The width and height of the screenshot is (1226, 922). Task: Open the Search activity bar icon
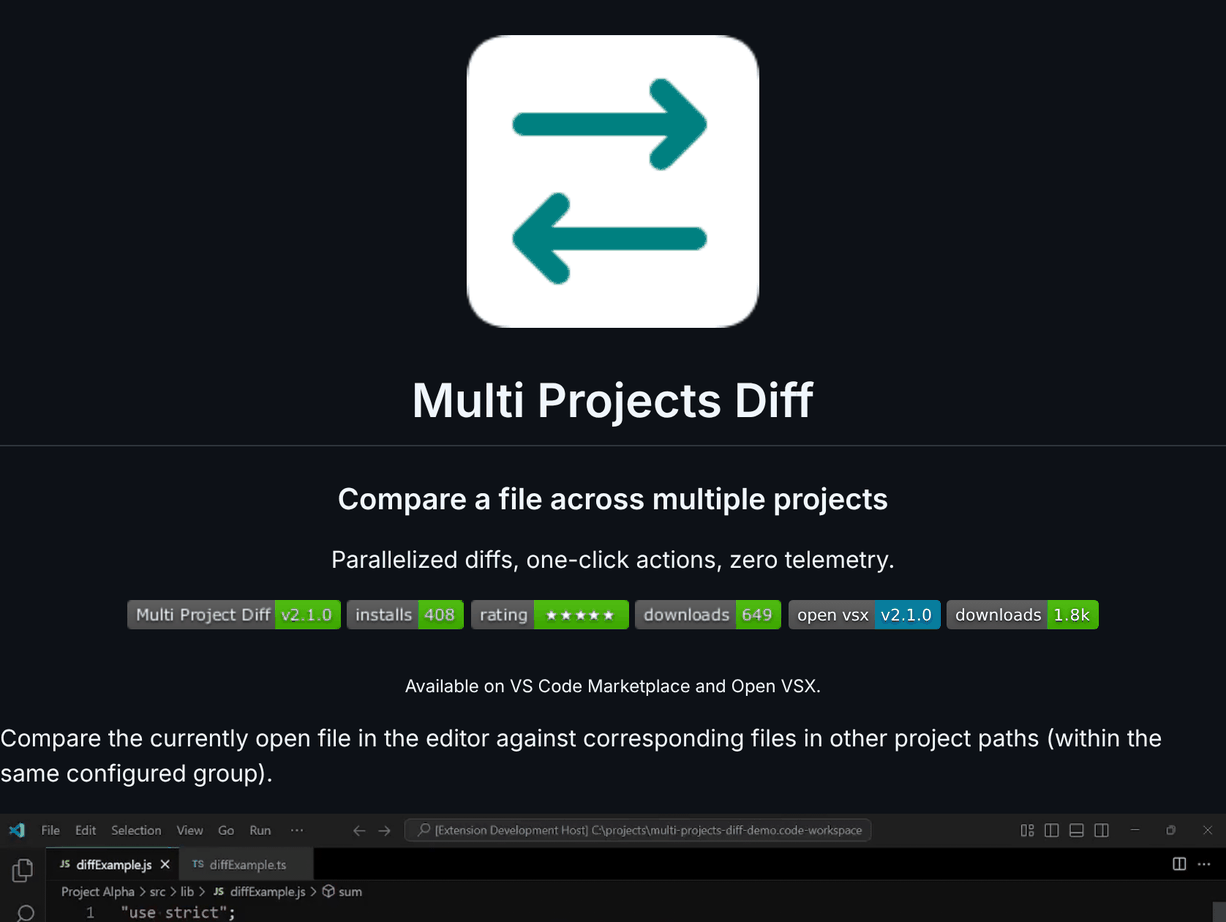[x=24, y=912]
